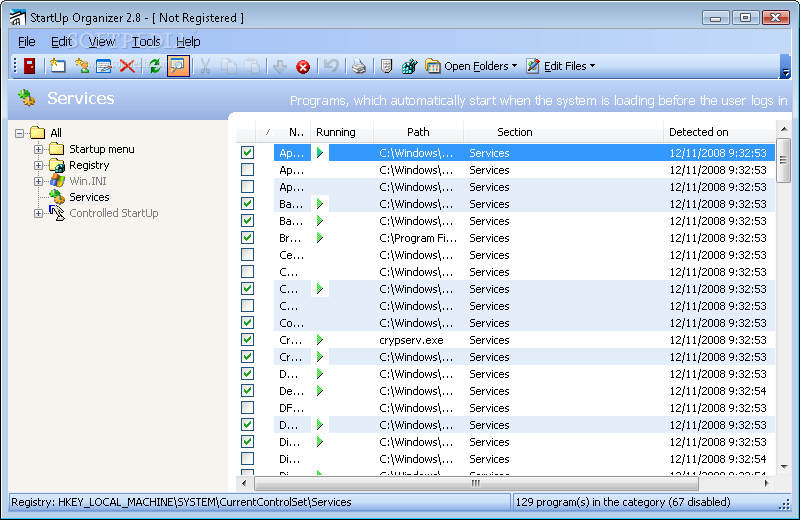Open the Help menu
Screen dimensions: 800x520
coord(188,42)
